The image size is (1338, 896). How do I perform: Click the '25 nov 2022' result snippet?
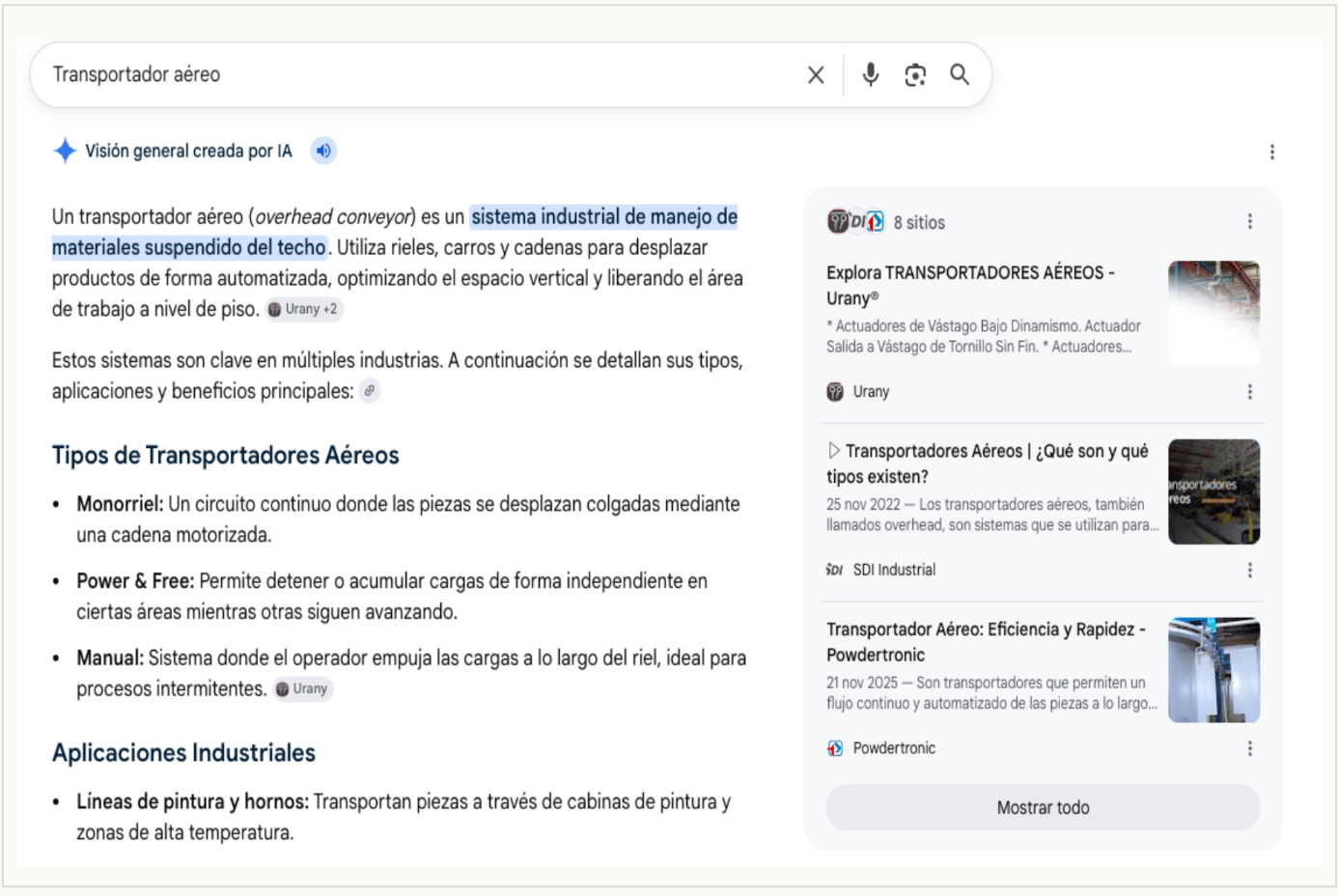[x=992, y=515]
